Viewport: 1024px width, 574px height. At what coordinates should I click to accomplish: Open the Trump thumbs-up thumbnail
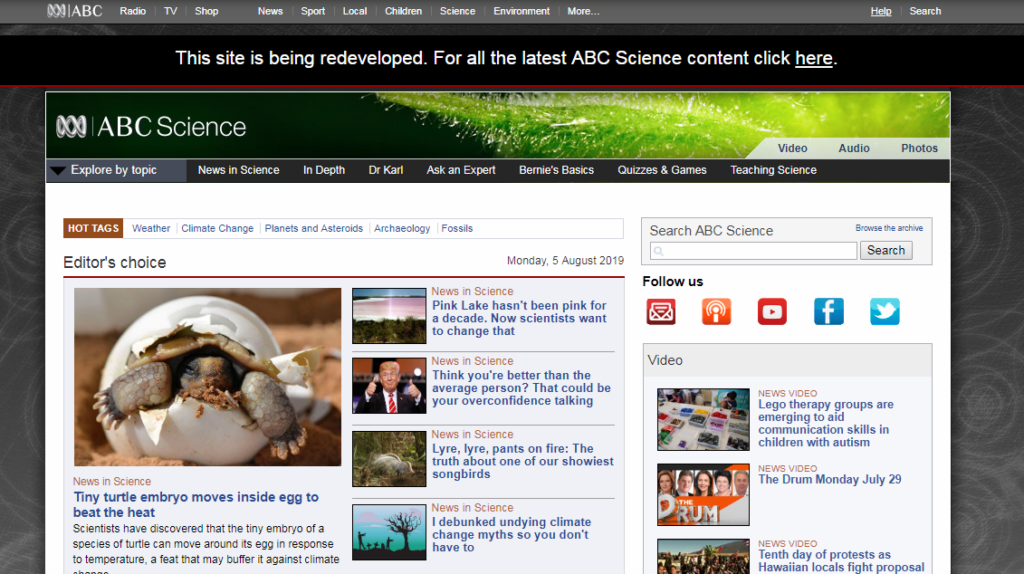pyautogui.click(x=389, y=385)
